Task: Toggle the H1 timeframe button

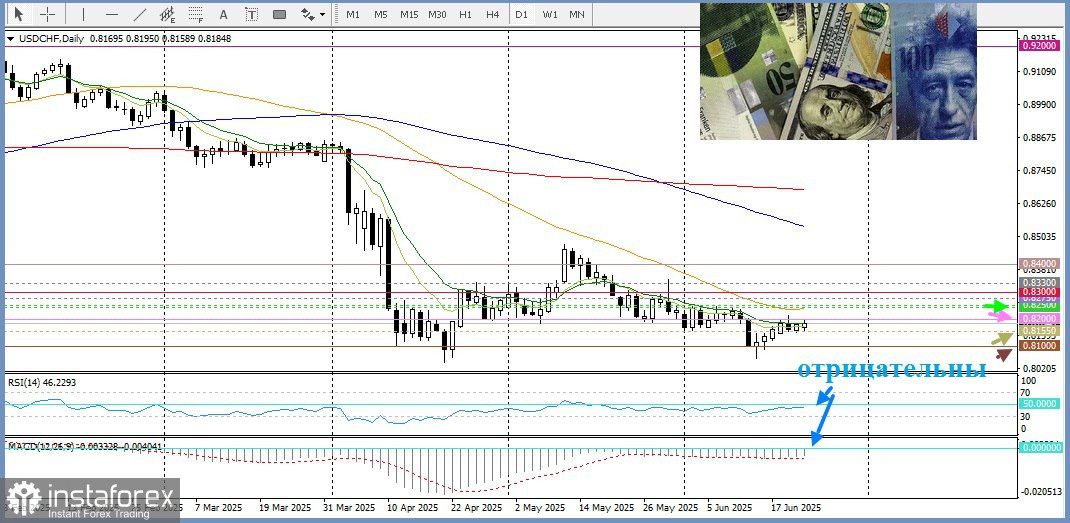Action: click(x=465, y=14)
